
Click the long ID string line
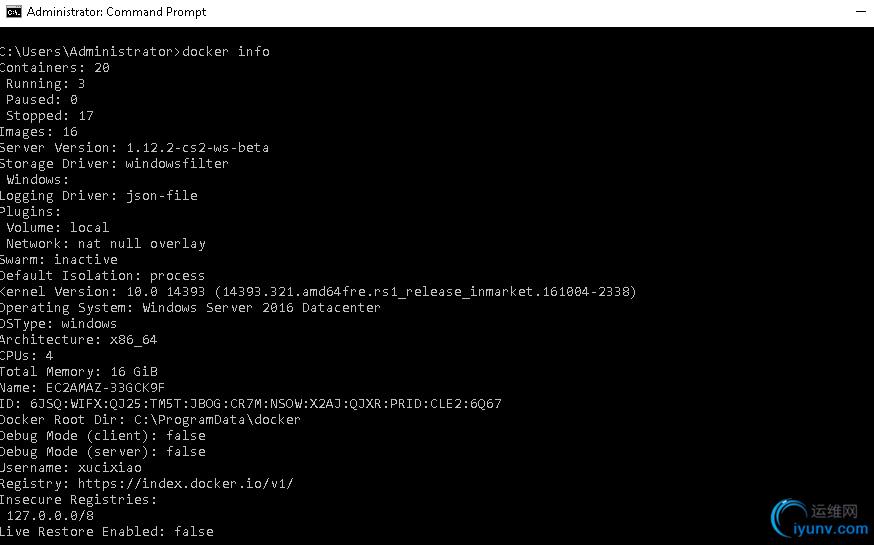click(x=251, y=403)
